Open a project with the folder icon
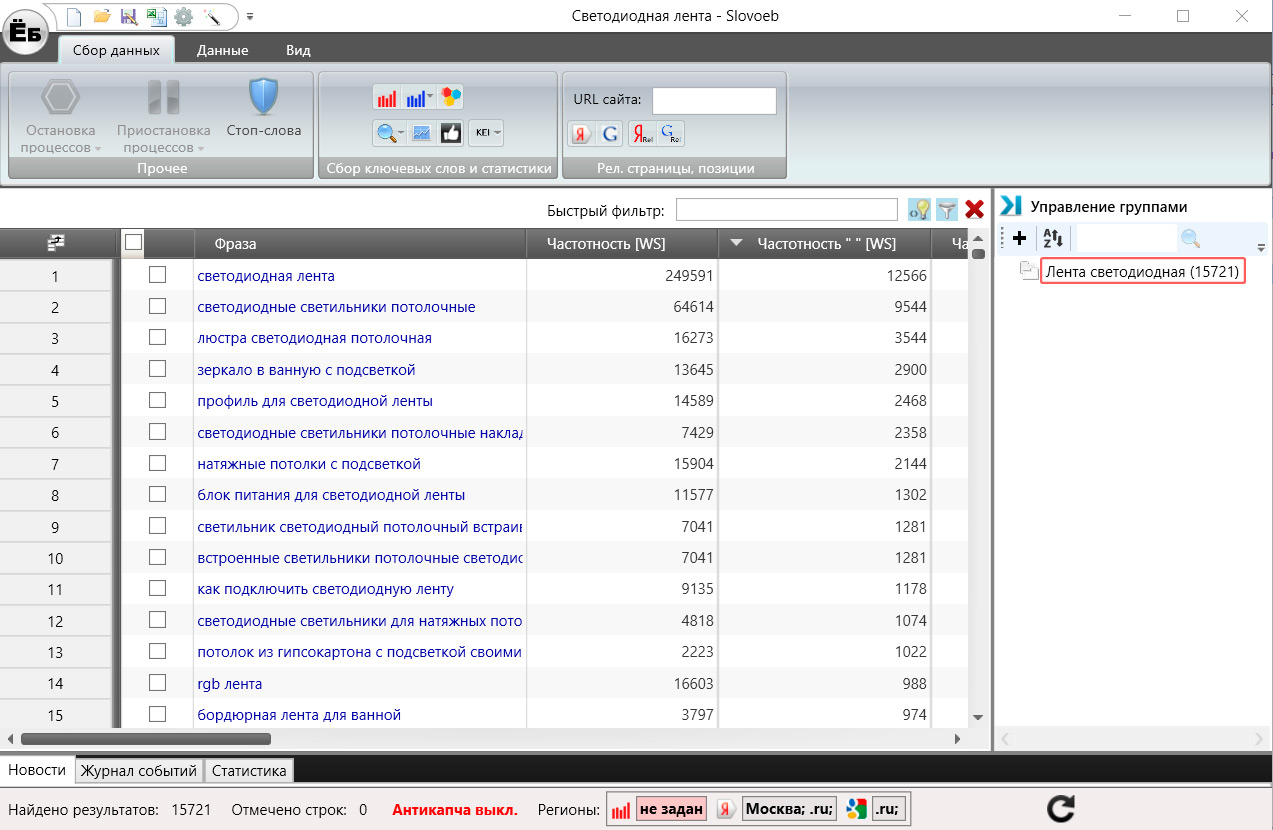Screen dimensions: 1273x830 [101, 16]
